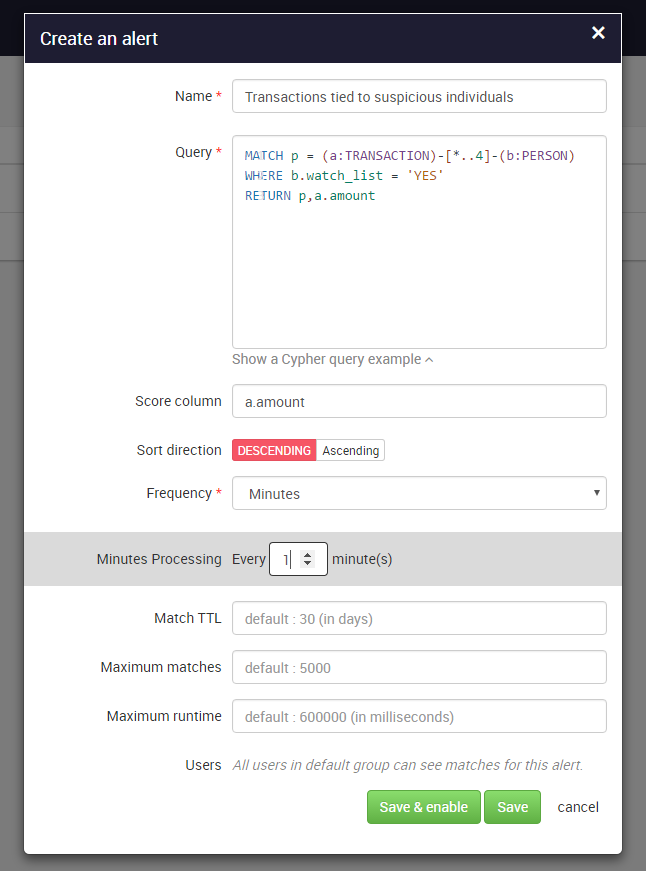Click the green Save button

click(x=512, y=807)
